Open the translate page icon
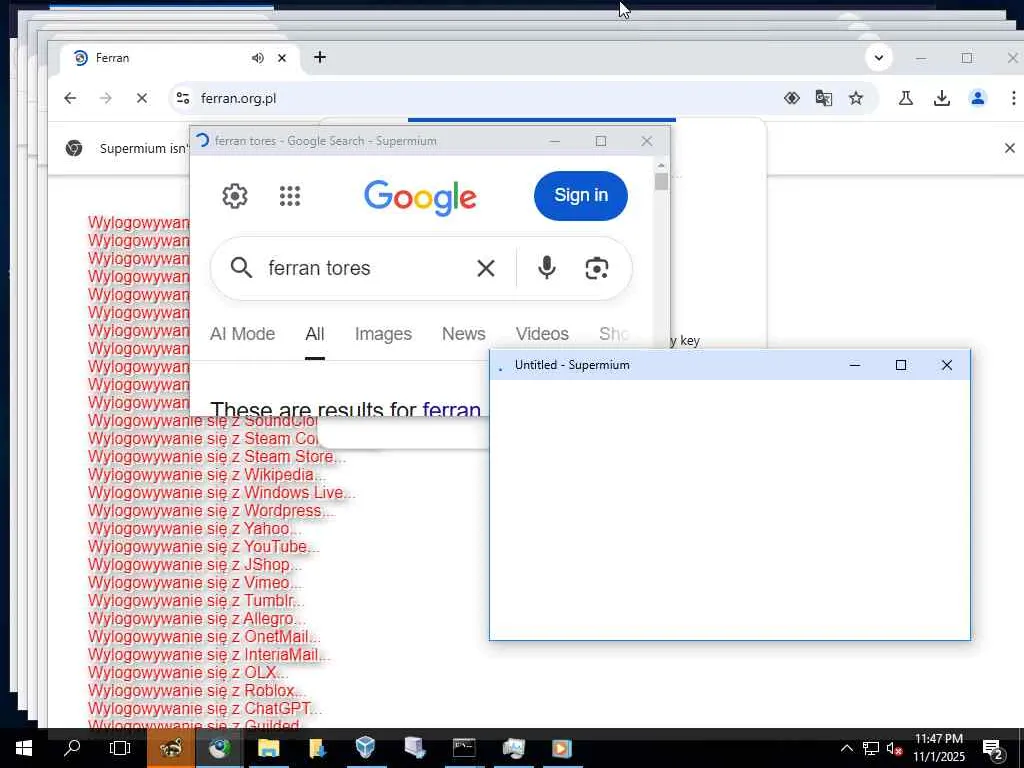 pyautogui.click(x=824, y=99)
